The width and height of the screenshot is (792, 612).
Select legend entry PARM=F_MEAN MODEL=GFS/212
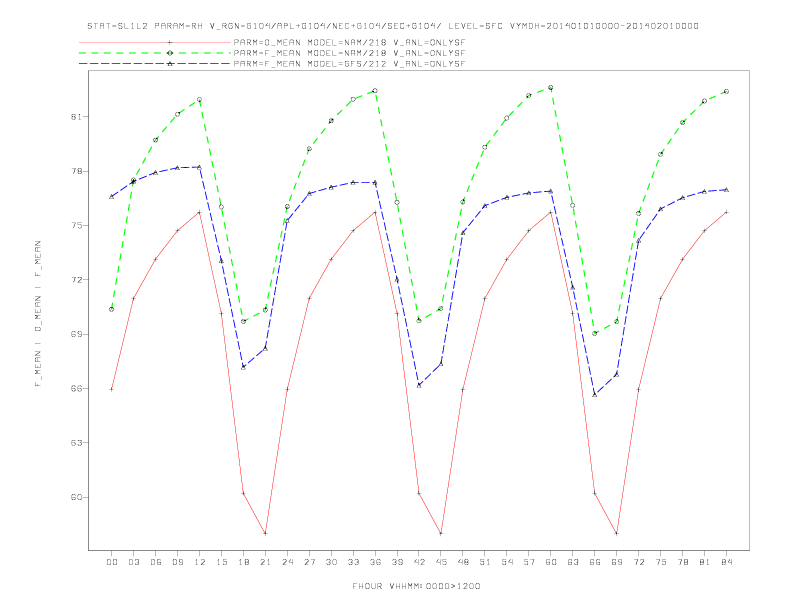click(x=349, y=64)
